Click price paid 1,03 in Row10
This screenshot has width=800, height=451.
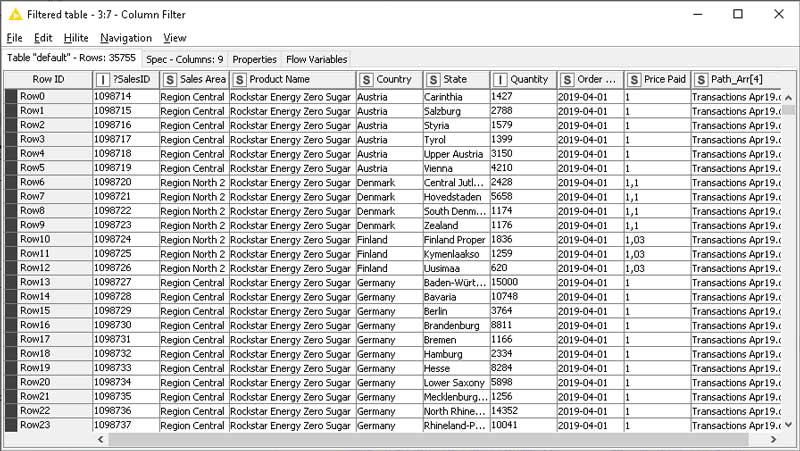[x=657, y=239]
